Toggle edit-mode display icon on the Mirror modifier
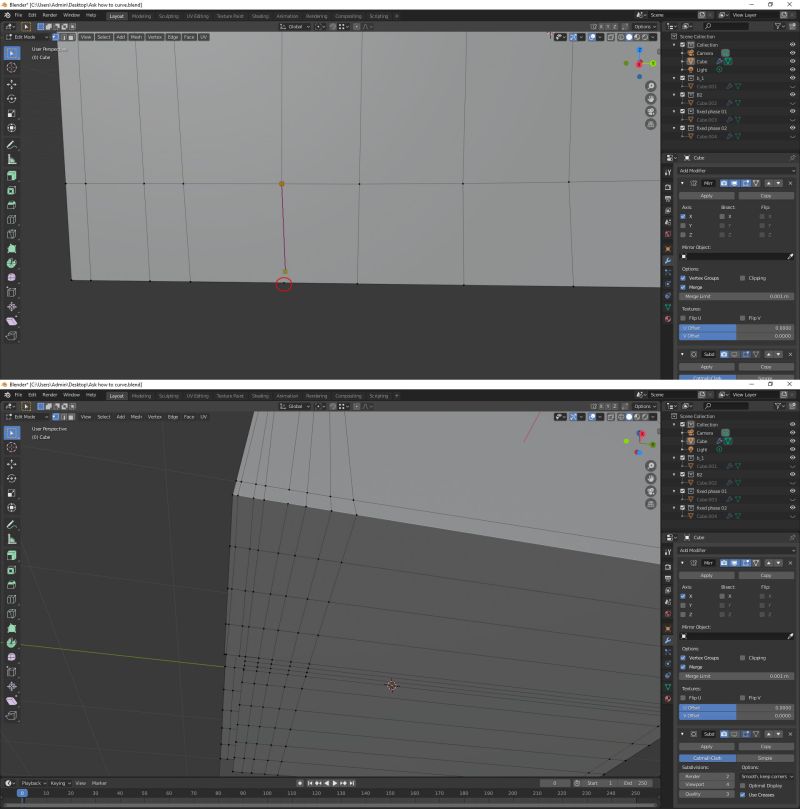Image resolution: width=800 pixels, height=809 pixels. pos(746,183)
